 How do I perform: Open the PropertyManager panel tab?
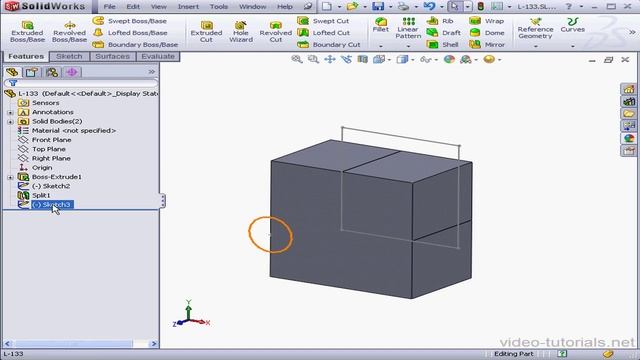[x=32, y=73]
